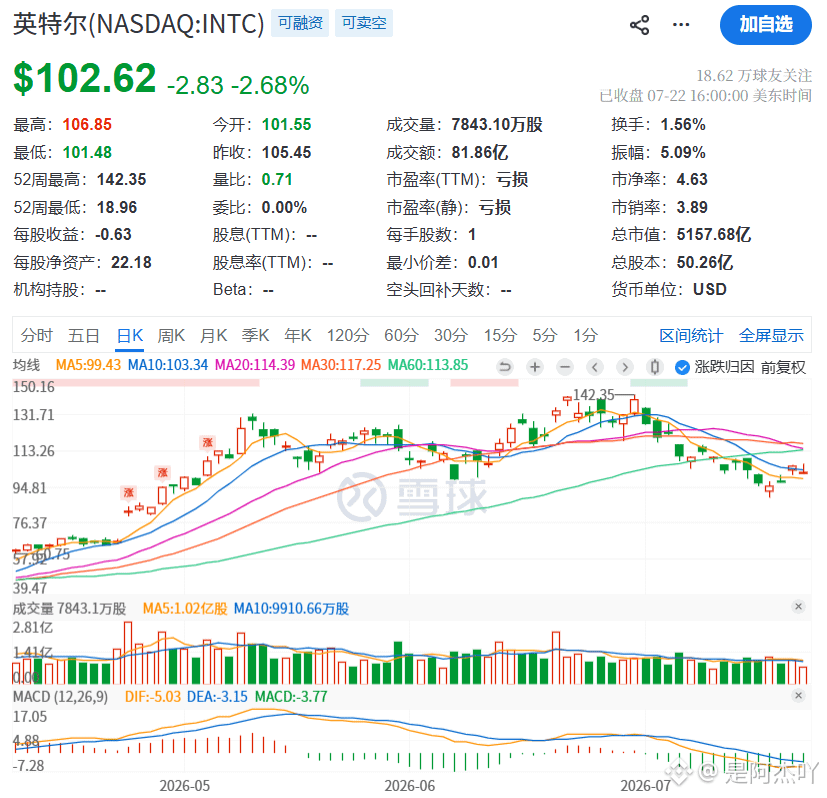The image size is (827, 798).
Task: Click the 英特尔(NASDAQ:INTC) stock title
Action: [x=138, y=24]
